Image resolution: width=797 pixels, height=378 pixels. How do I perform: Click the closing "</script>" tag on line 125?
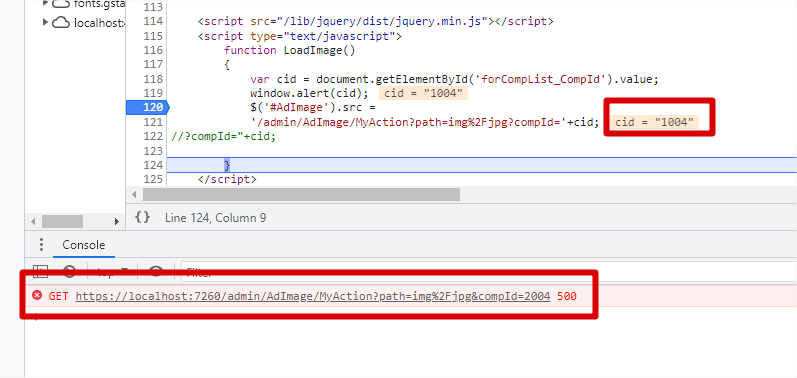tap(227, 179)
